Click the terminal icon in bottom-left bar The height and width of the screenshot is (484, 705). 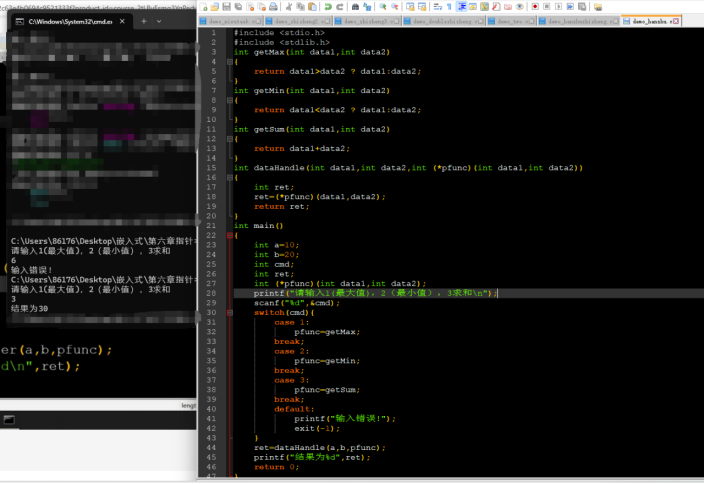pos(9,420)
